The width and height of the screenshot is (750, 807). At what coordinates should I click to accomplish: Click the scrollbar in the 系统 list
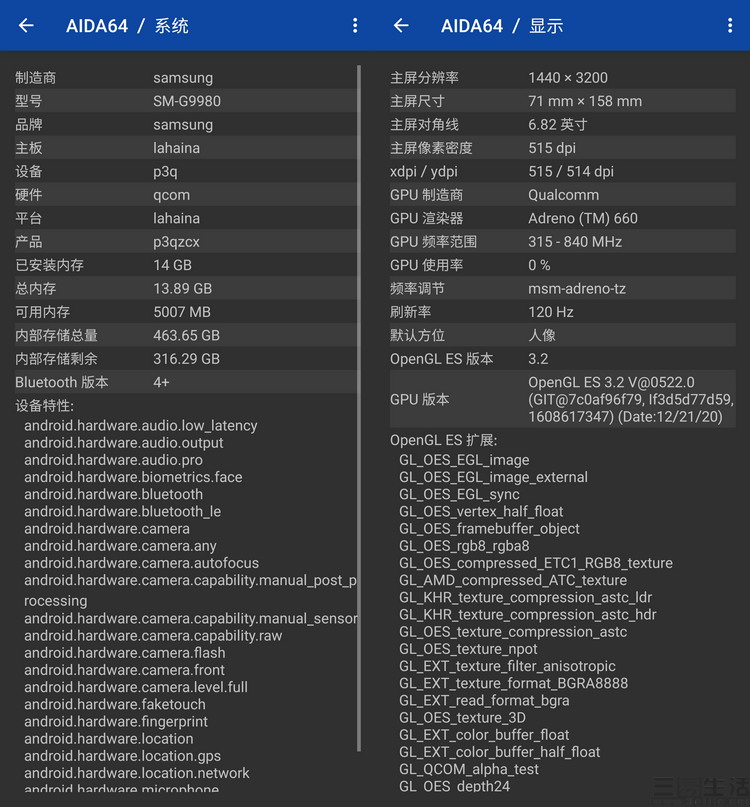pos(359,408)
